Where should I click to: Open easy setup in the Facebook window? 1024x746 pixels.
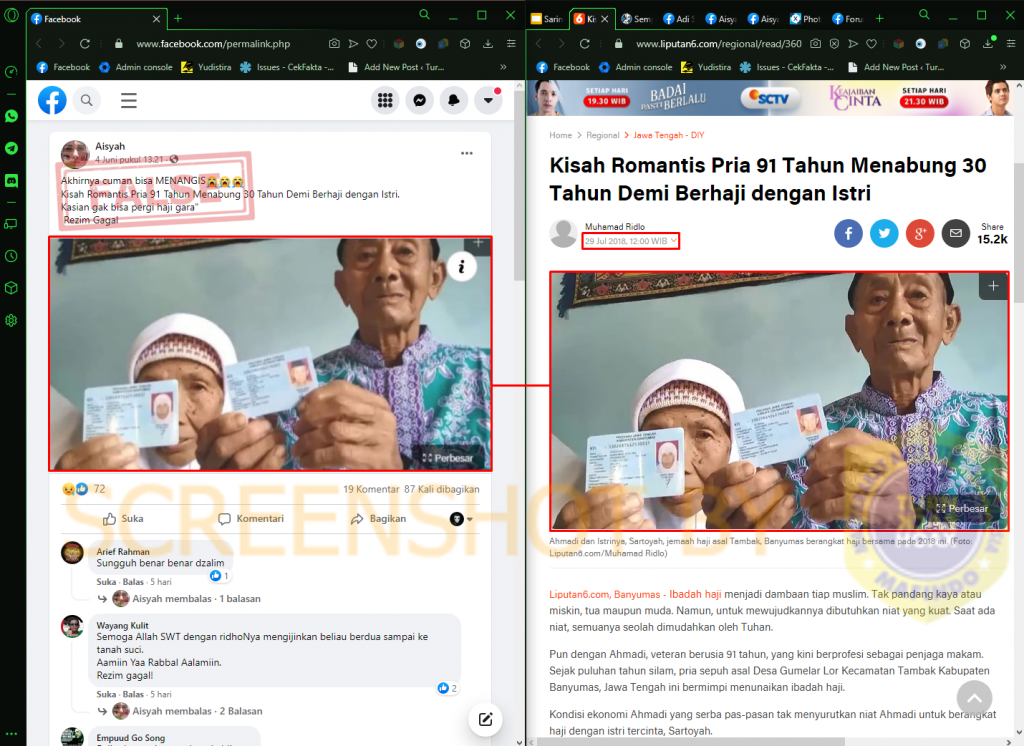click(x=511, y=44)
